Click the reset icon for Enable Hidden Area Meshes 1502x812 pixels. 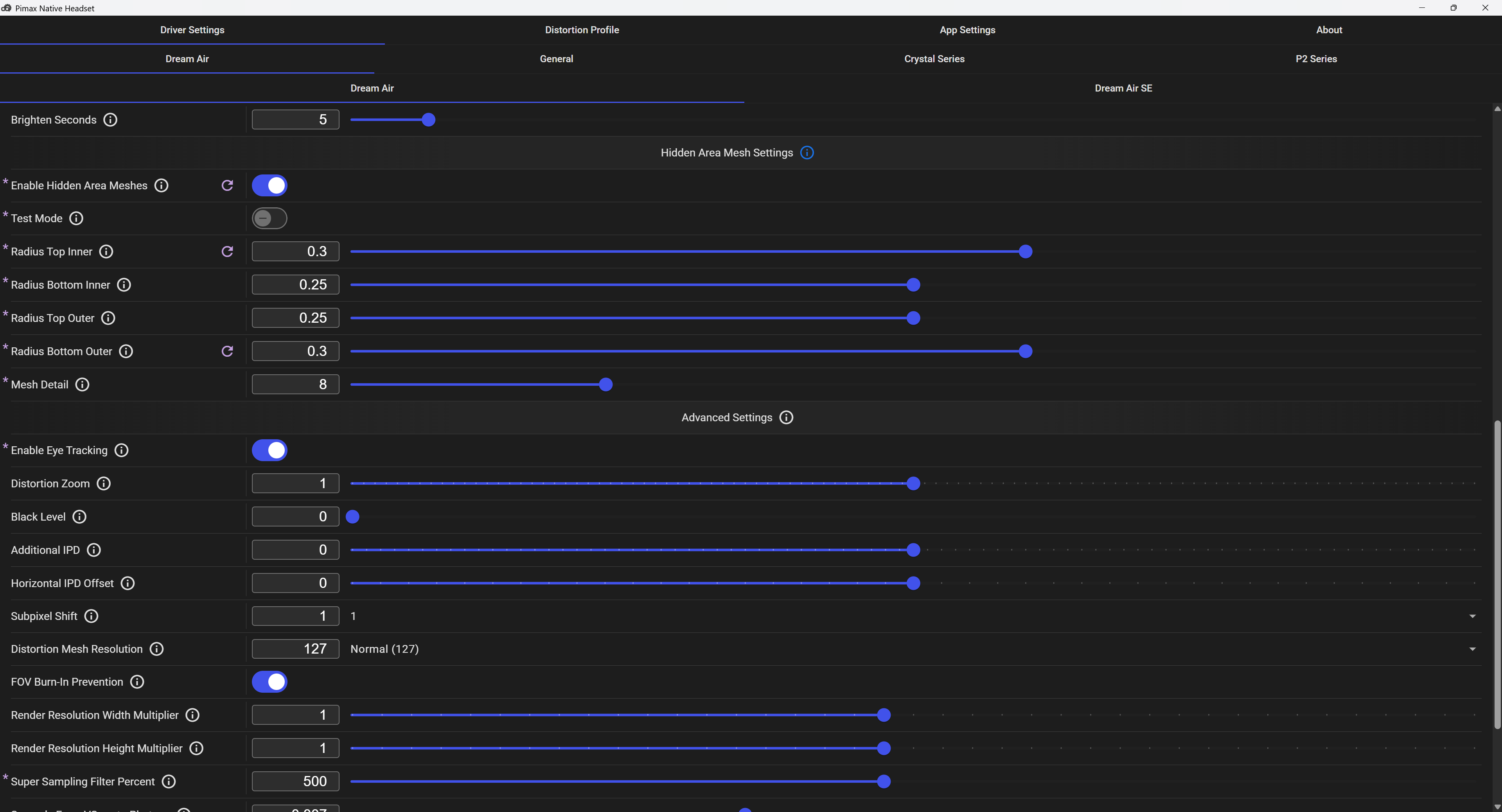tap(227, 185)
